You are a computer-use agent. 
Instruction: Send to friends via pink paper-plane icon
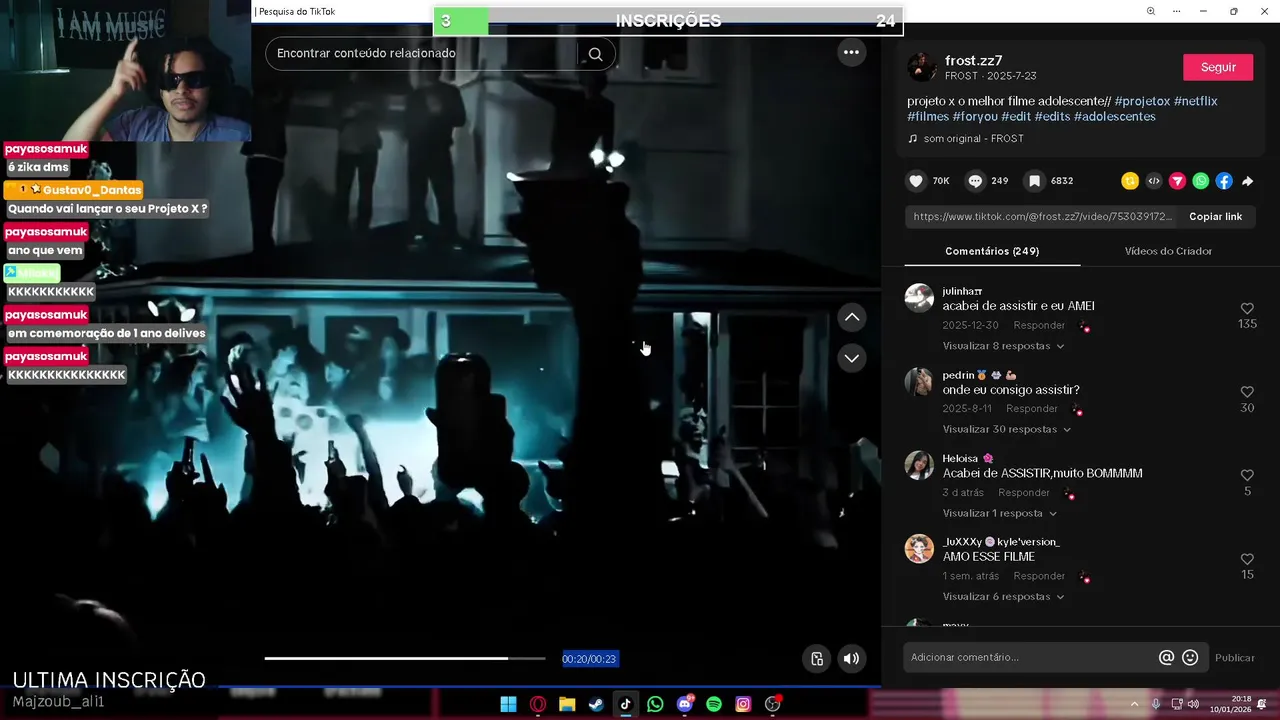coord(1177,181)
